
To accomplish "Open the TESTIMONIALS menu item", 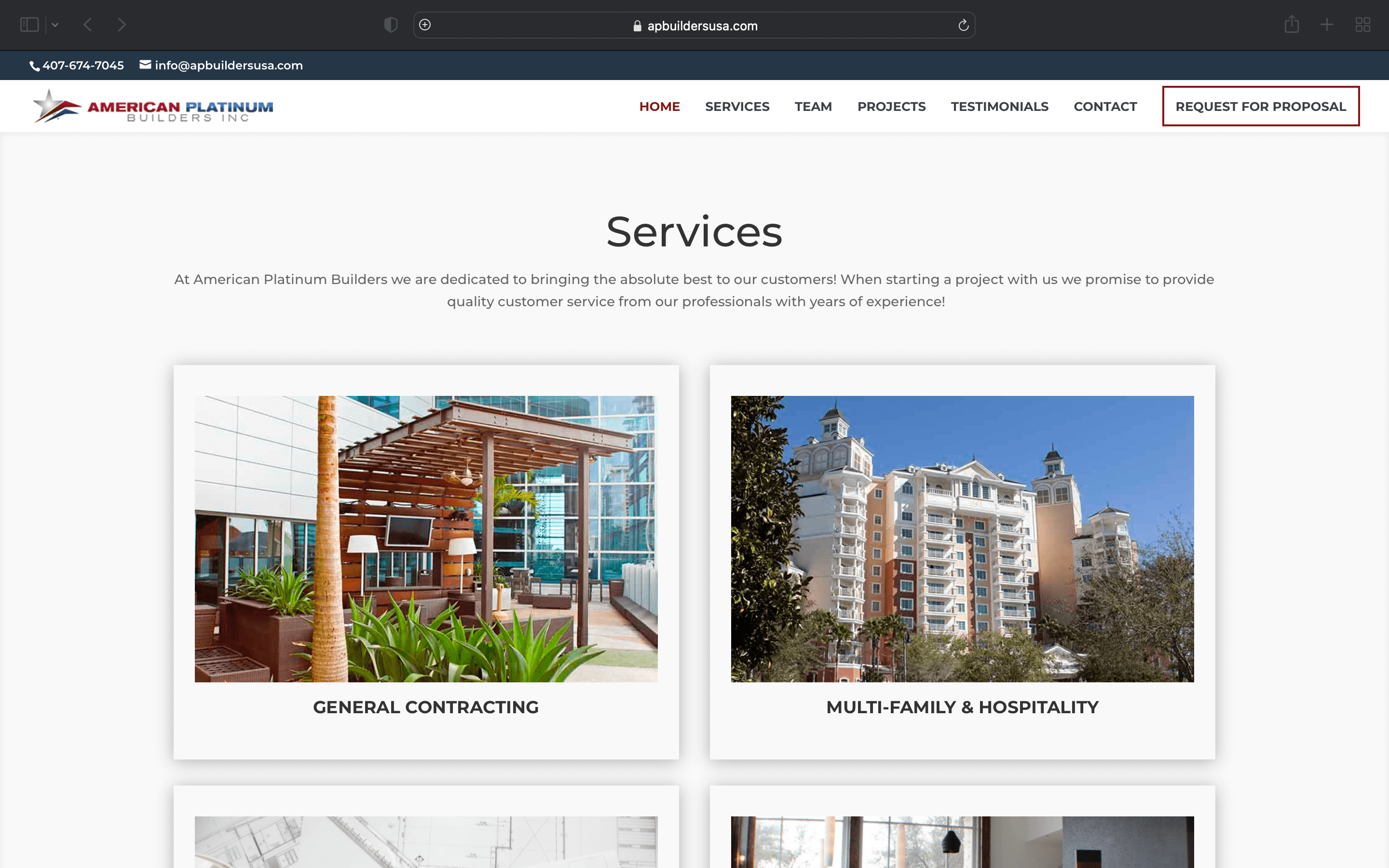I will point(999,107).
